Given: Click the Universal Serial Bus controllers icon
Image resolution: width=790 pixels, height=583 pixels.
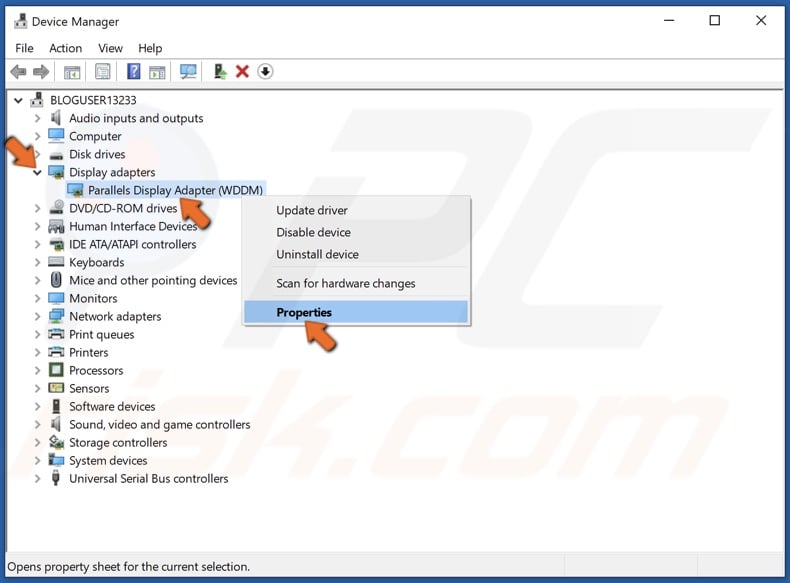Looking at the screenshot, I should click(56, 478).
